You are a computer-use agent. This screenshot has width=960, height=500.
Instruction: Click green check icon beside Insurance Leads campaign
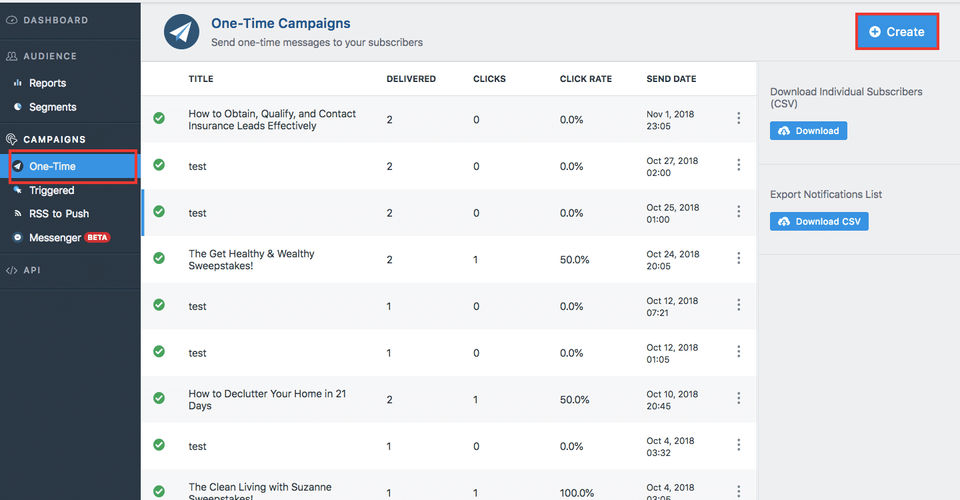pyautogui.click(x=159, y=118)
